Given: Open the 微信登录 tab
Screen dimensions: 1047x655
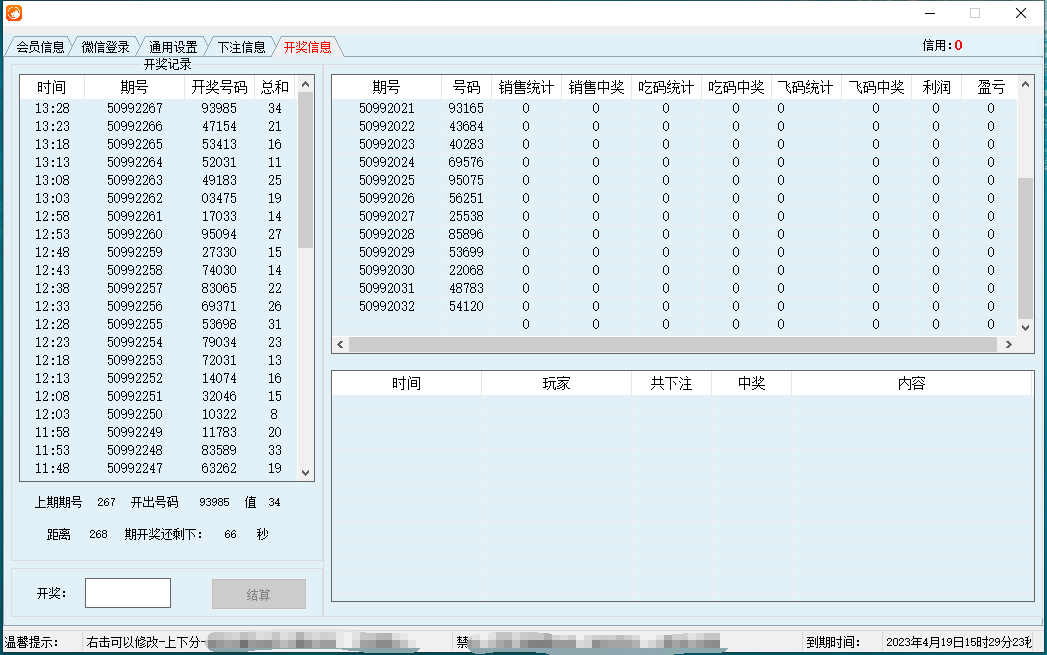Looking at the screenshot, I should tap(107, 45).
